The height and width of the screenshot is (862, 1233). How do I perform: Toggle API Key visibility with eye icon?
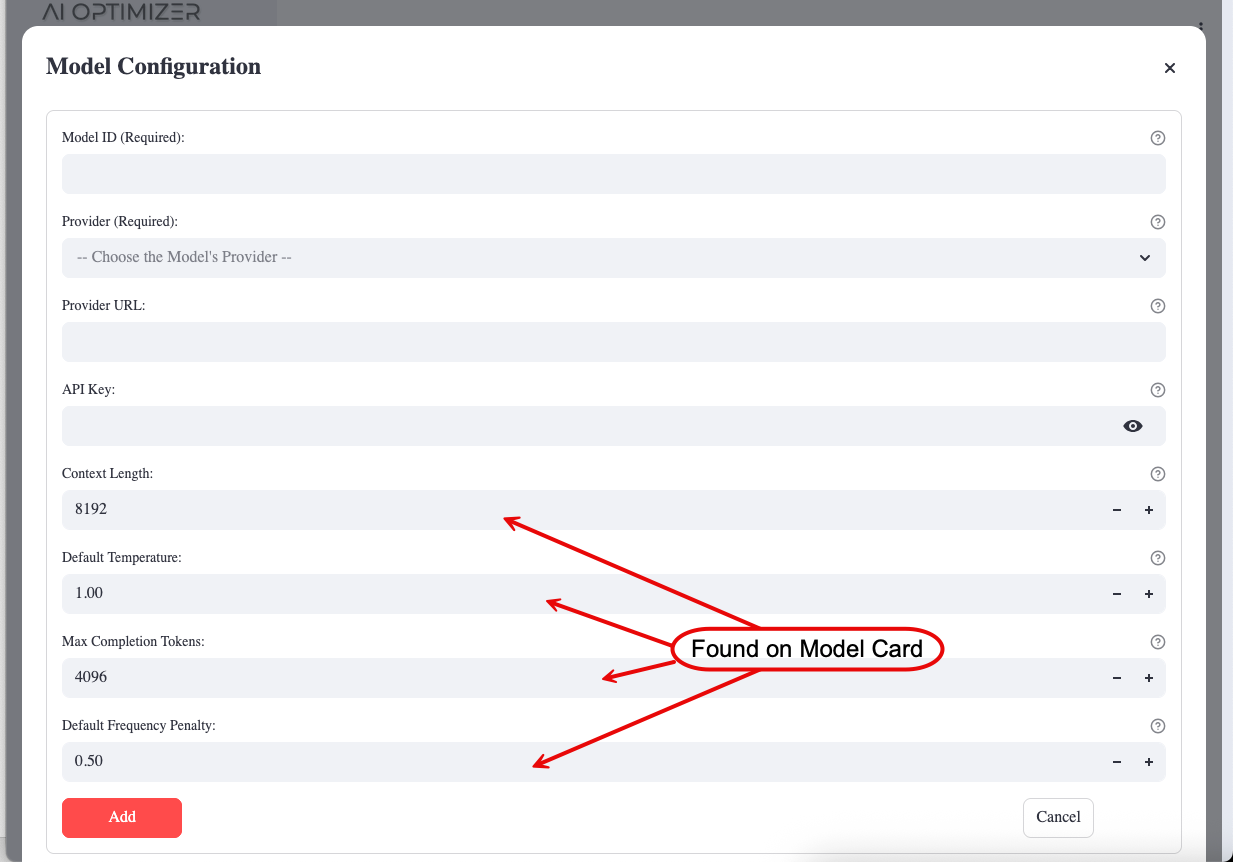click(1132, 426)
